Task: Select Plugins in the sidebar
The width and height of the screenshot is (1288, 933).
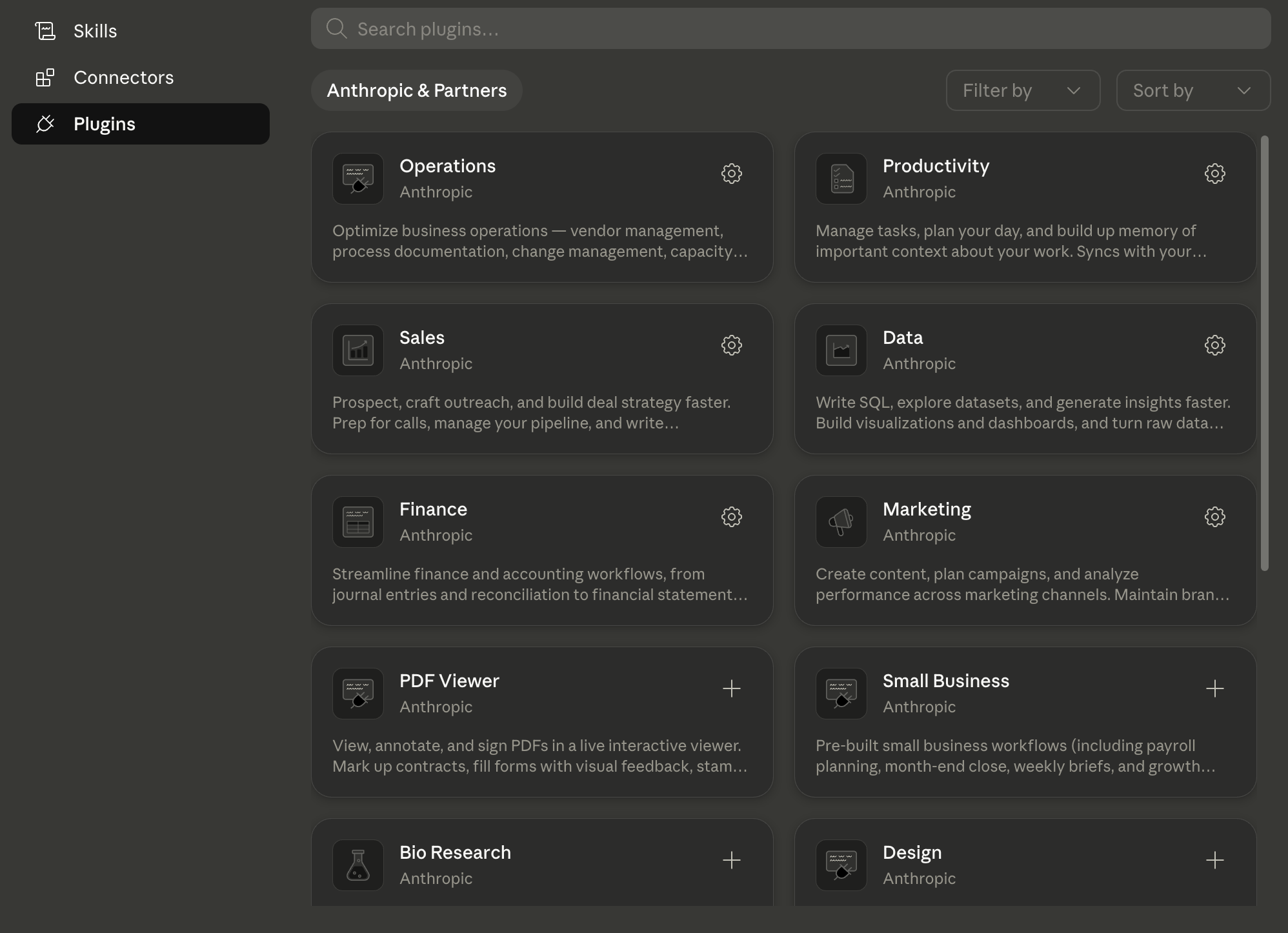Action: click(141, 124)
